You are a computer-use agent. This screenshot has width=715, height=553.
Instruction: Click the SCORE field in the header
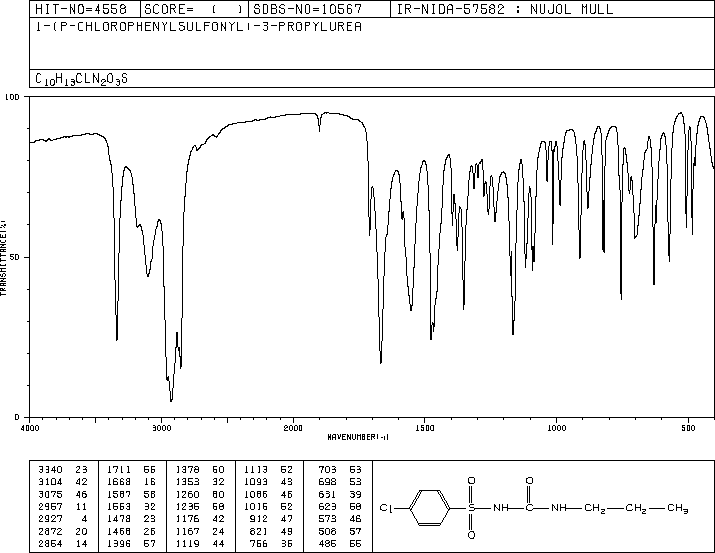[194, 9]
